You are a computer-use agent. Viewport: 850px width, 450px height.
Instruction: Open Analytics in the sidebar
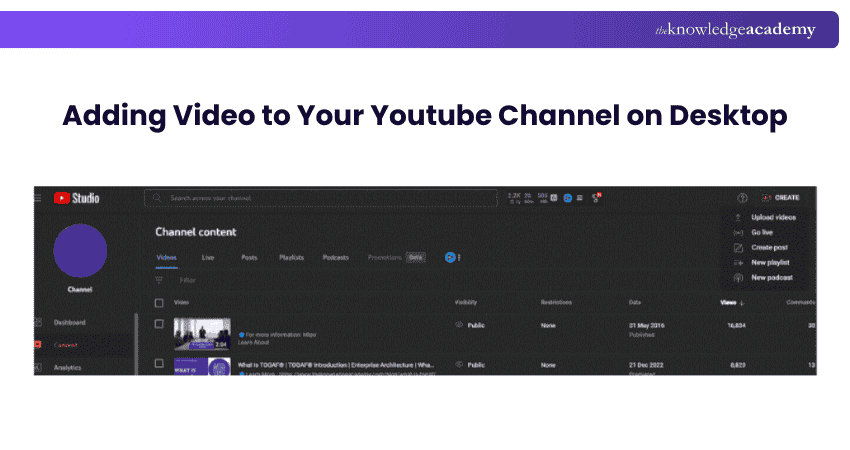click(67, 368)
